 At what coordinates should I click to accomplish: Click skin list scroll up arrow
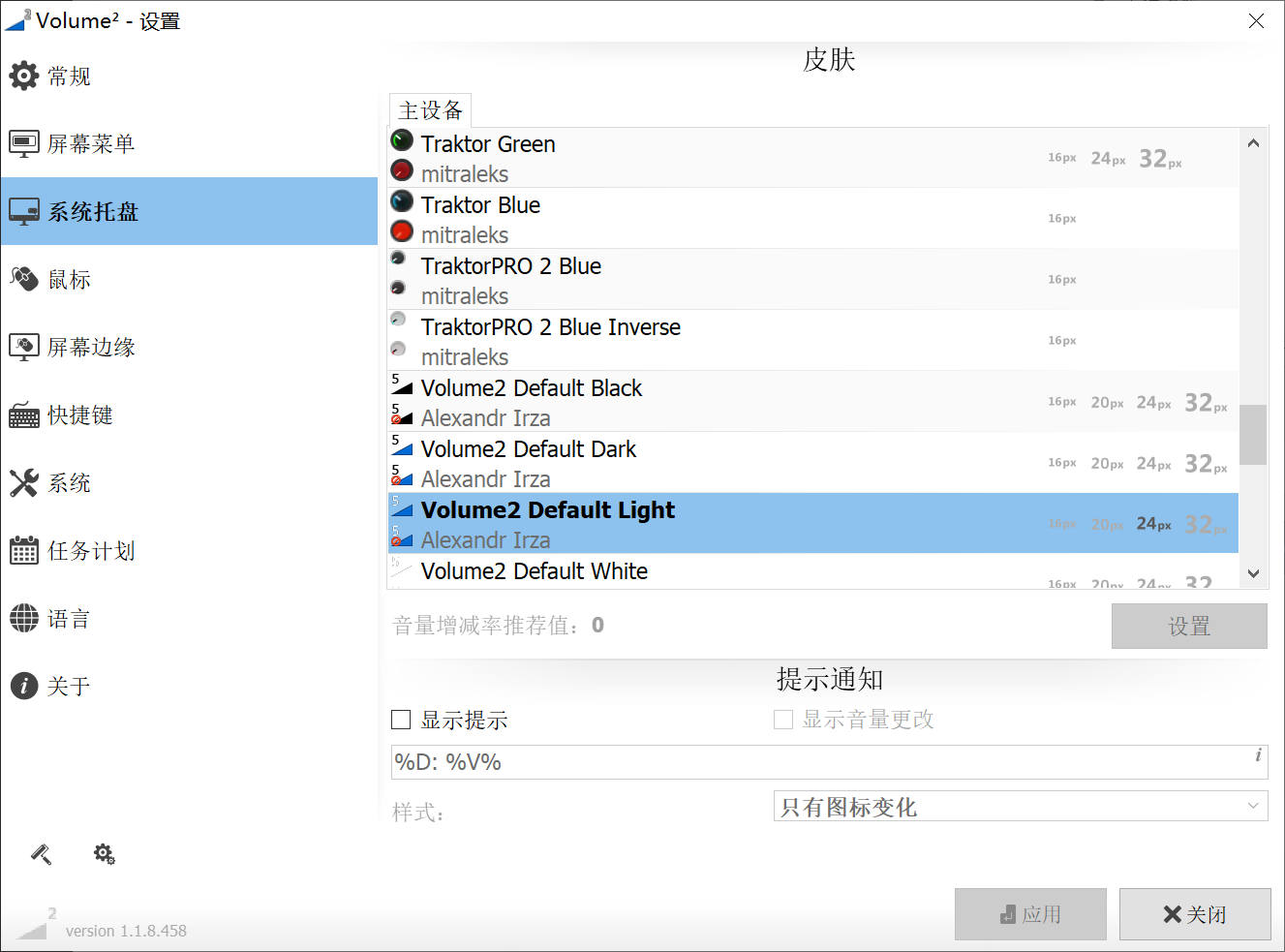(x=1253, y=142)
